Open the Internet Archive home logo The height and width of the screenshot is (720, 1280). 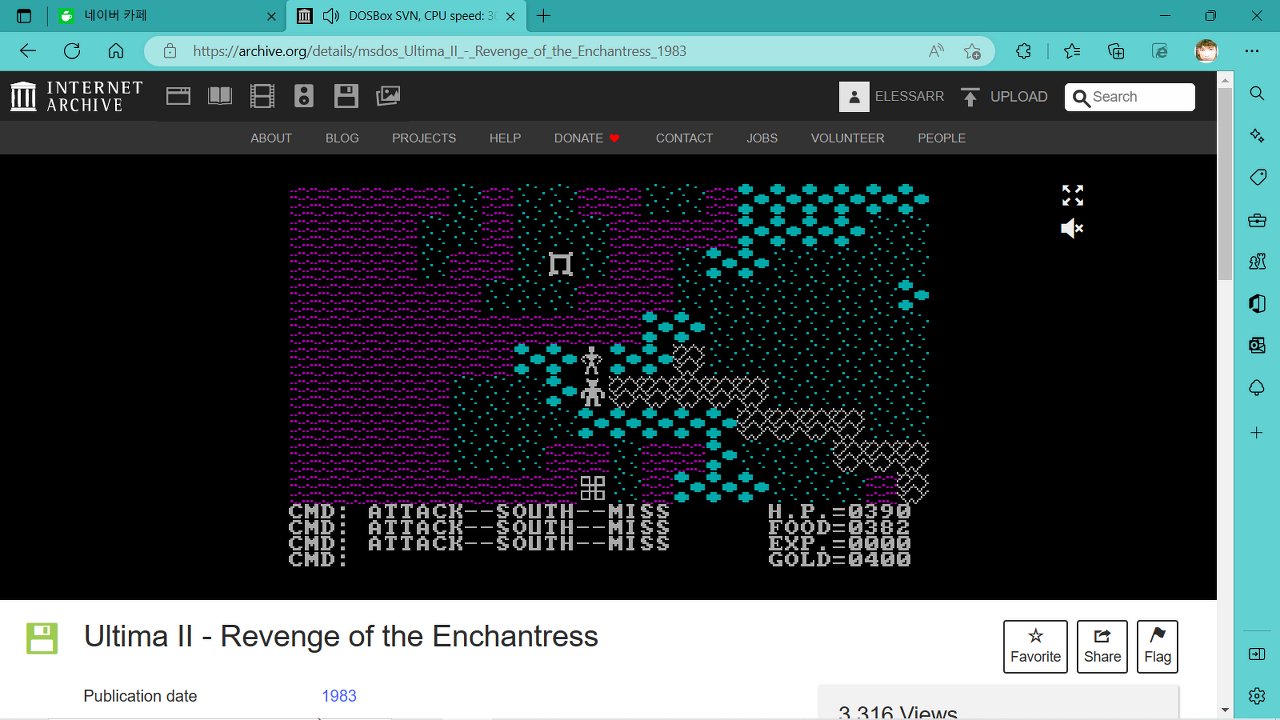point(77,96)
